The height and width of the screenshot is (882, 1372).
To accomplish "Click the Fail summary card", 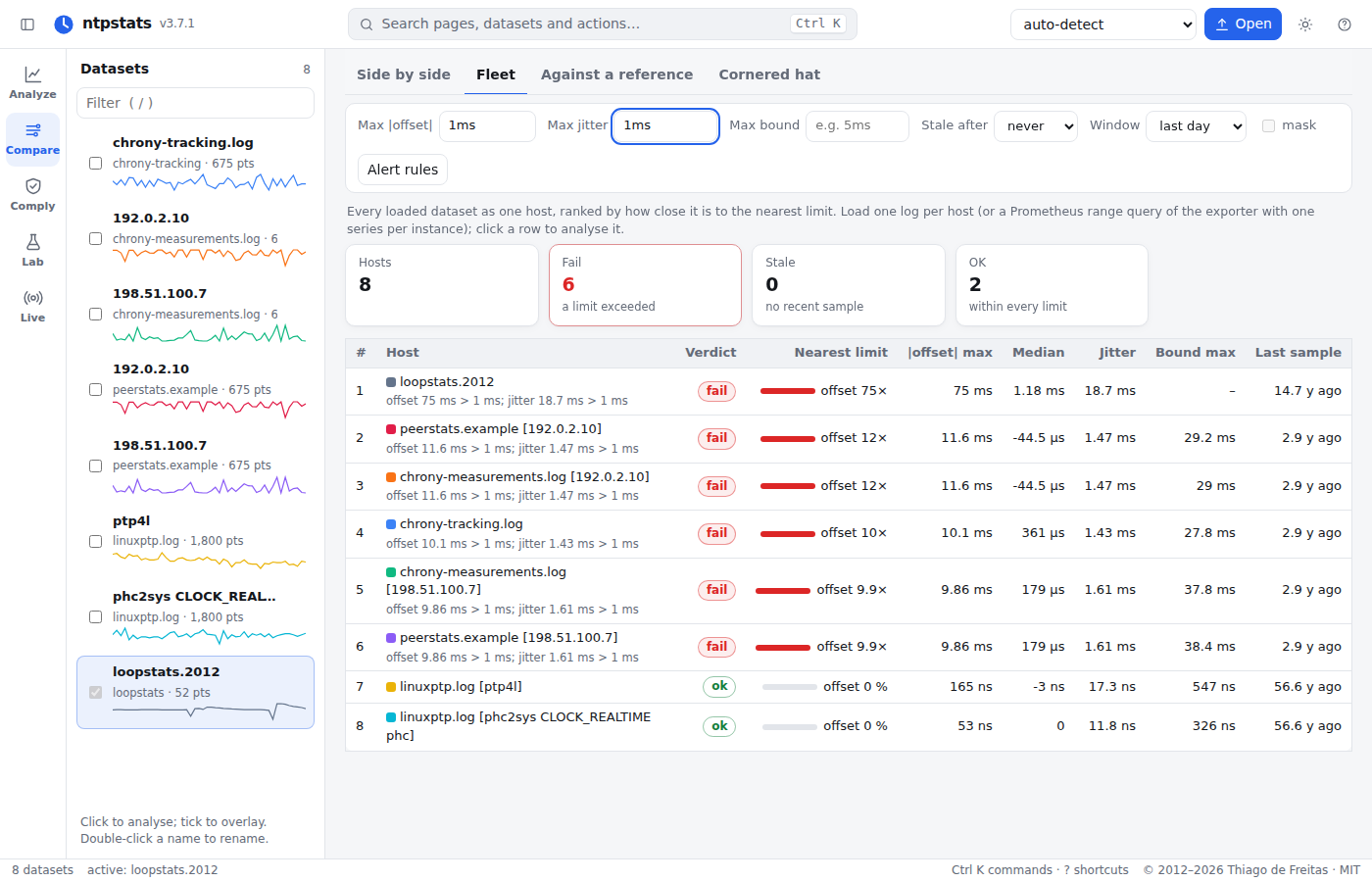I will (645, 285).
